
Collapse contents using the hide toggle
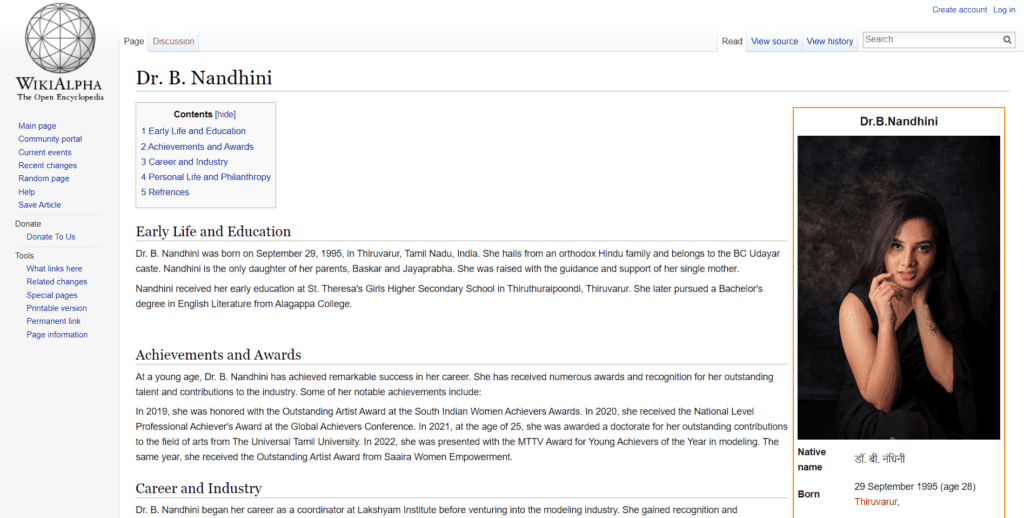225,114
